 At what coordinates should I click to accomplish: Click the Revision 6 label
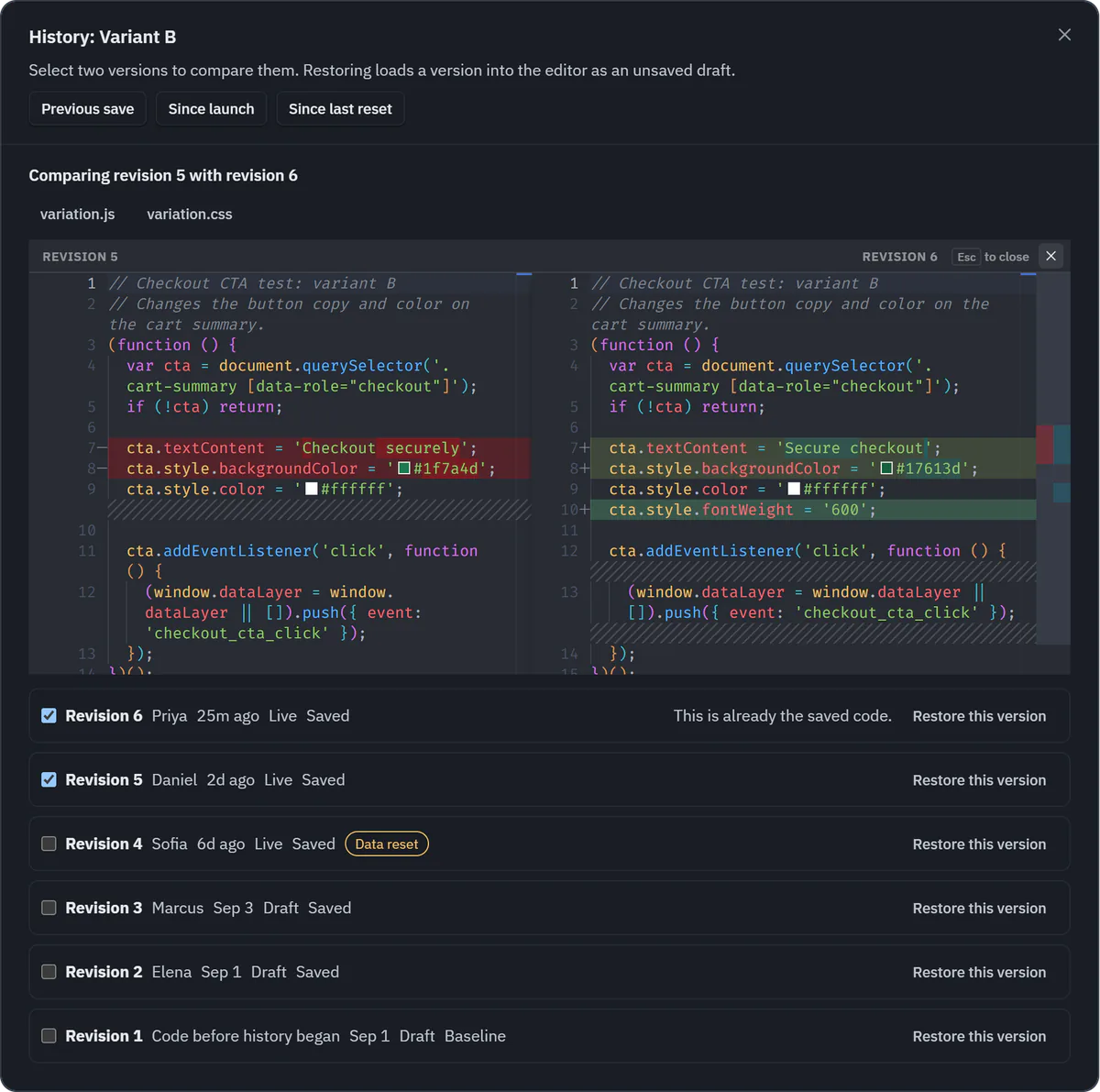pos(104,715)
